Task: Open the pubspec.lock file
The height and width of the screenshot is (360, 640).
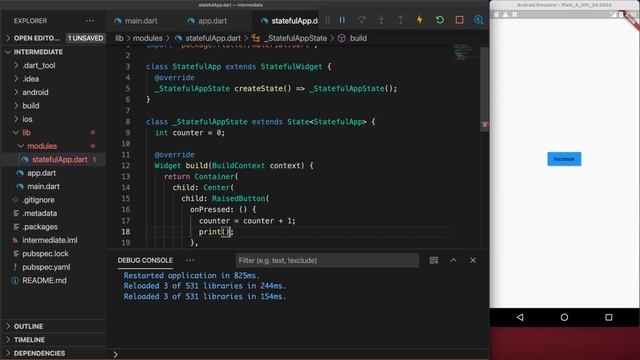Action: (45, 254)
